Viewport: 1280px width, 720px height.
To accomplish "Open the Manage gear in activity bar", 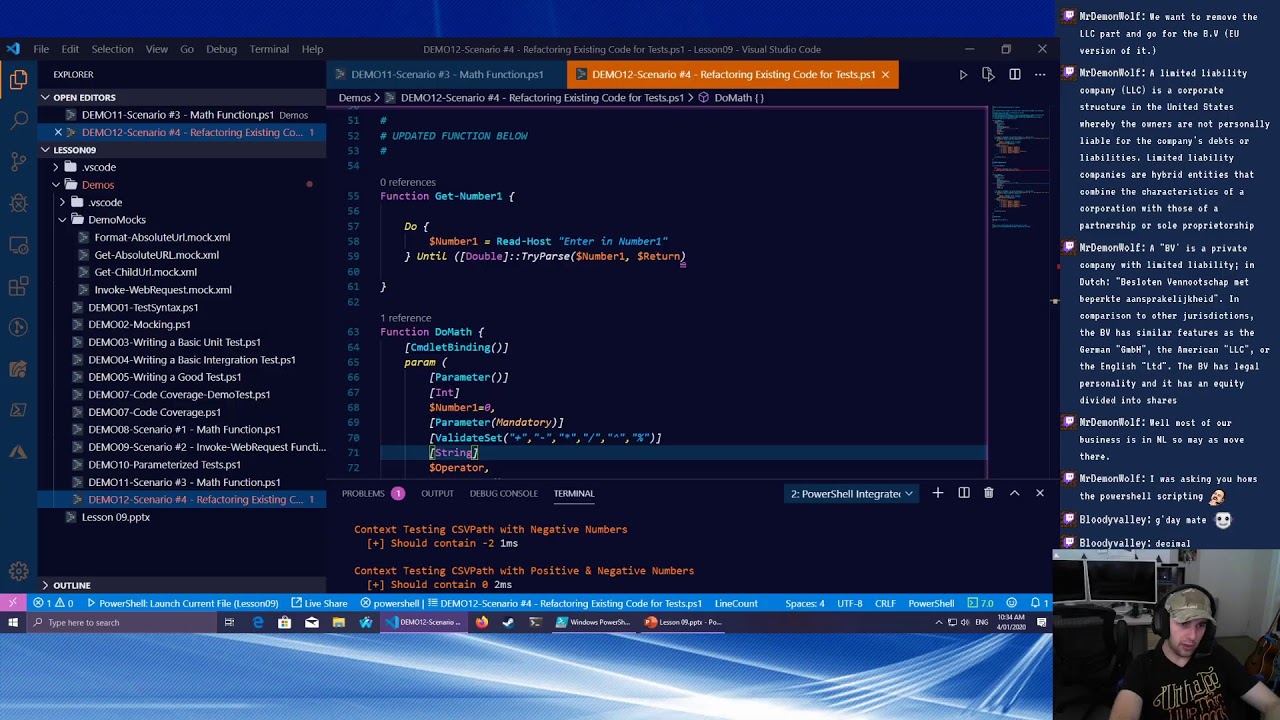I will pos(19,572).
